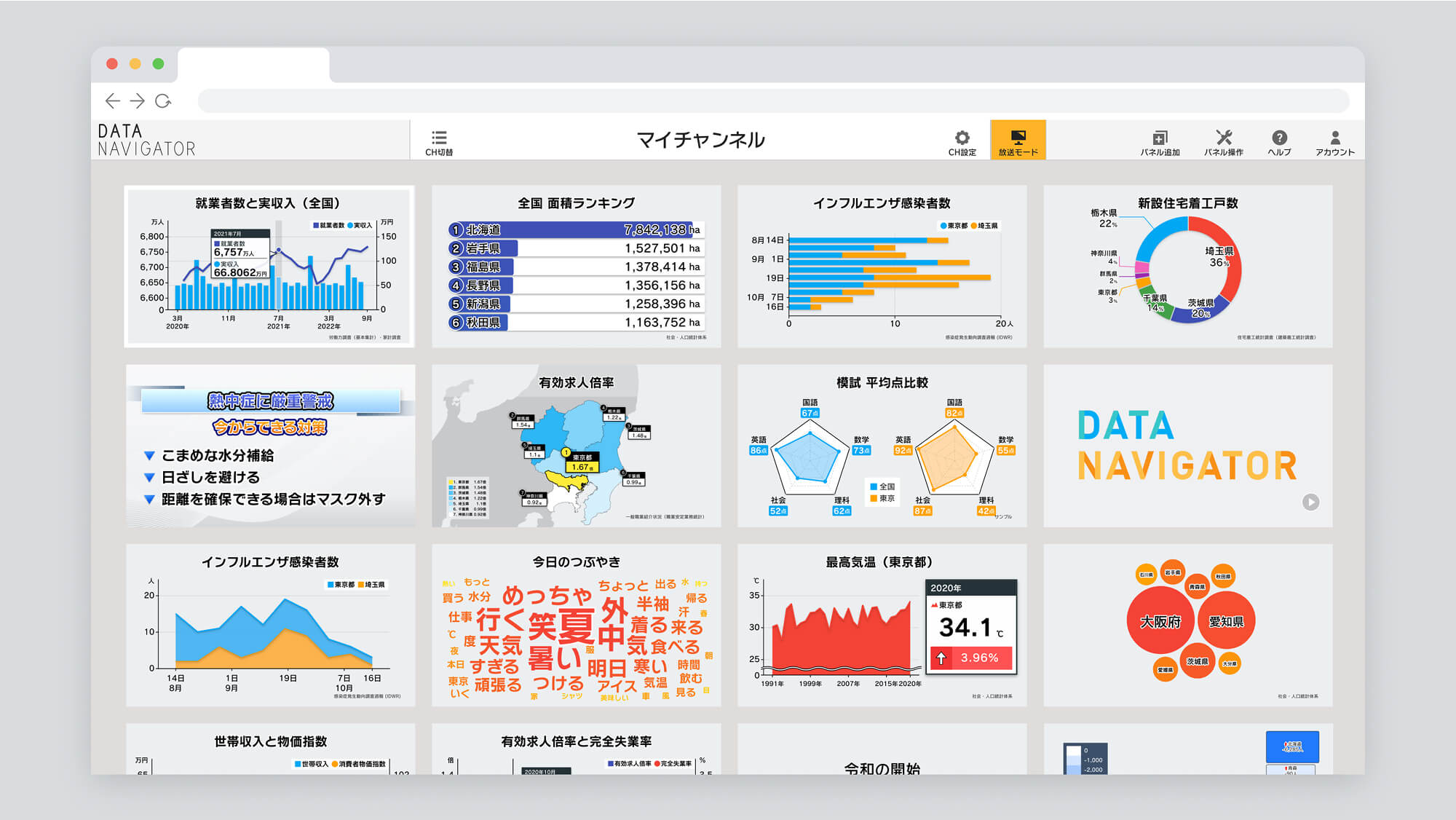This screenshot has height=820, width=1456.
Task: Click 岩手県 row in area ranking
Action: pyautogui.click(x=576, y=248)
